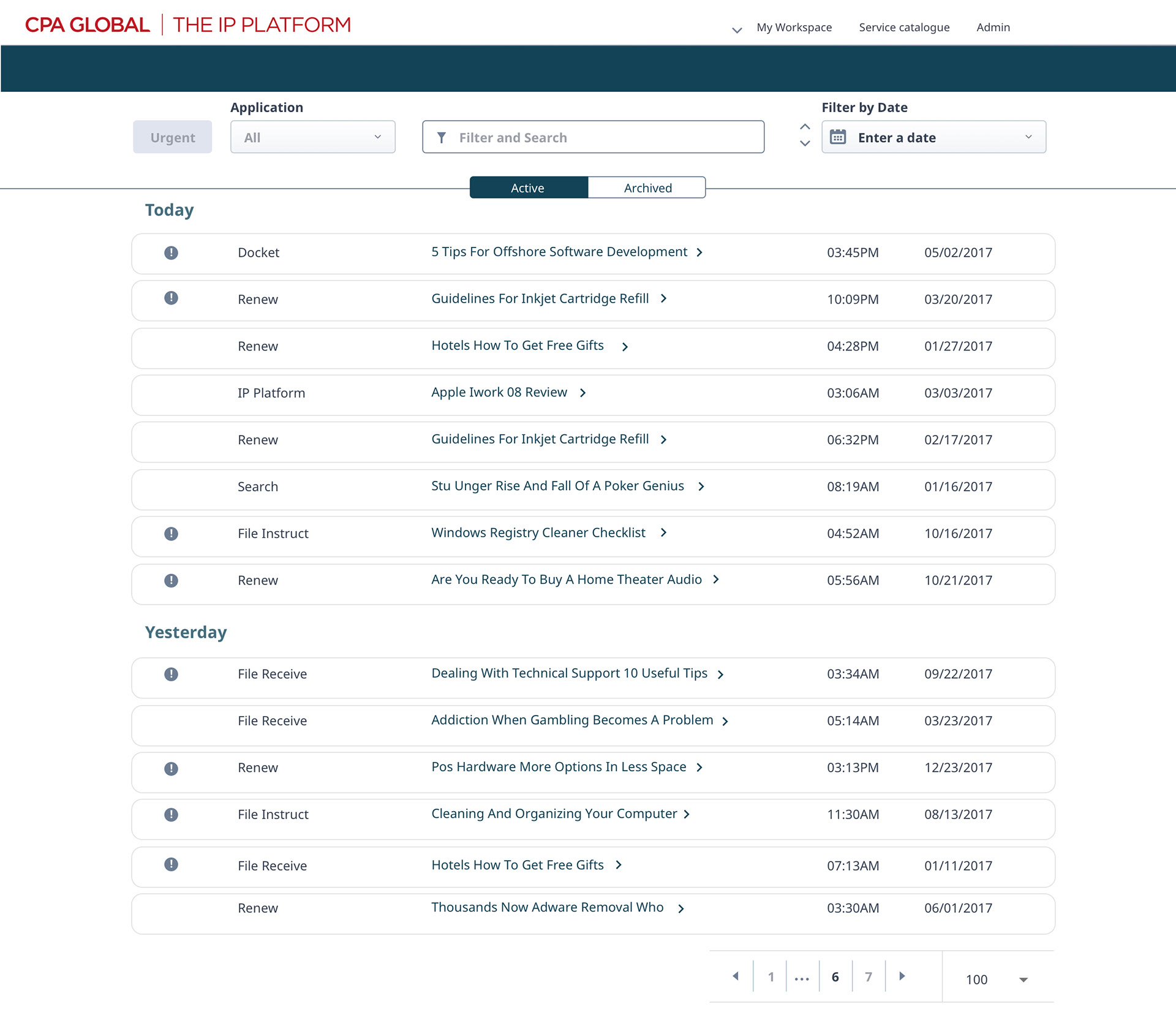Switch to Archived notifications view
This screenshot has width=1176, height=1020.
click(647, 187)
